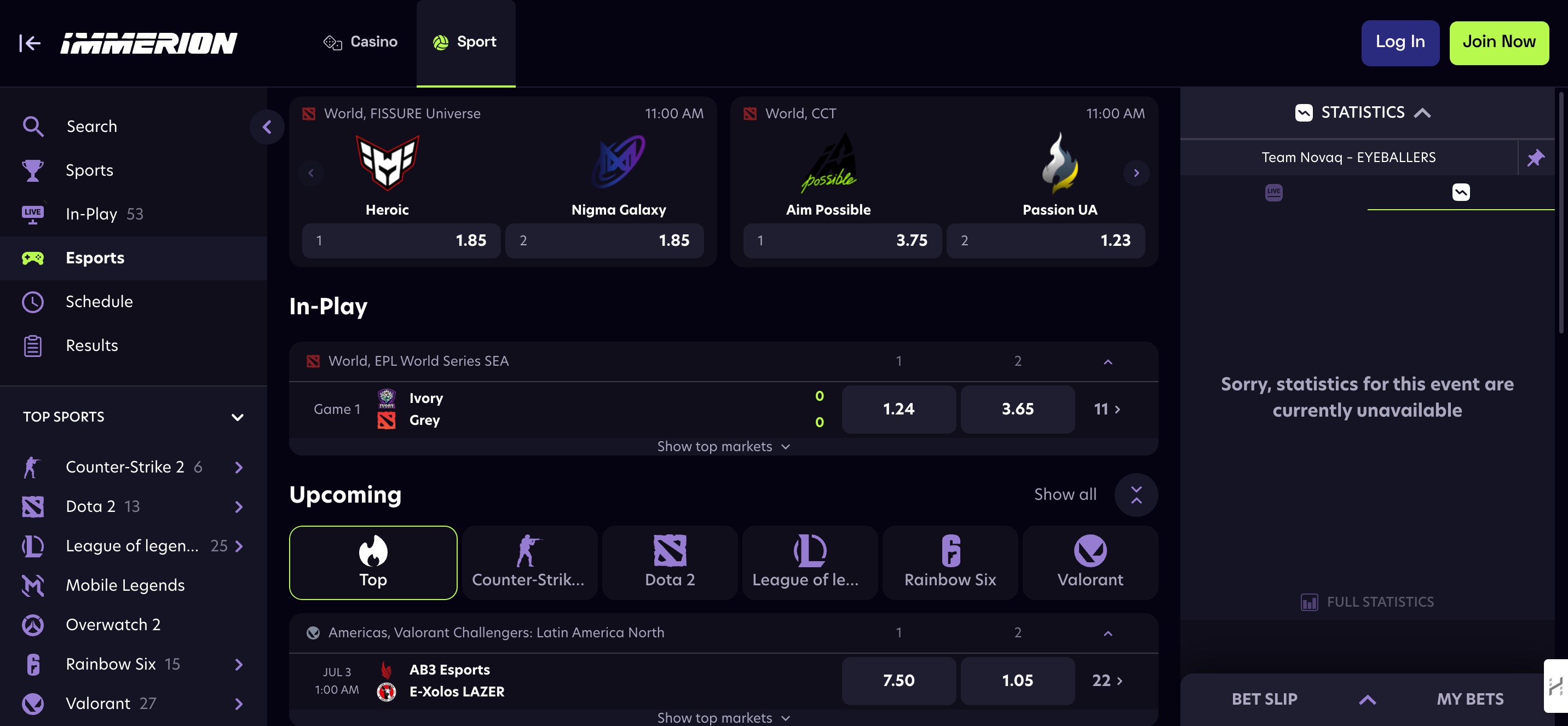Screen dimensions: 1568x726
Task: Expand the BET SLIP panel
Action: click(x=1367, y=699)
